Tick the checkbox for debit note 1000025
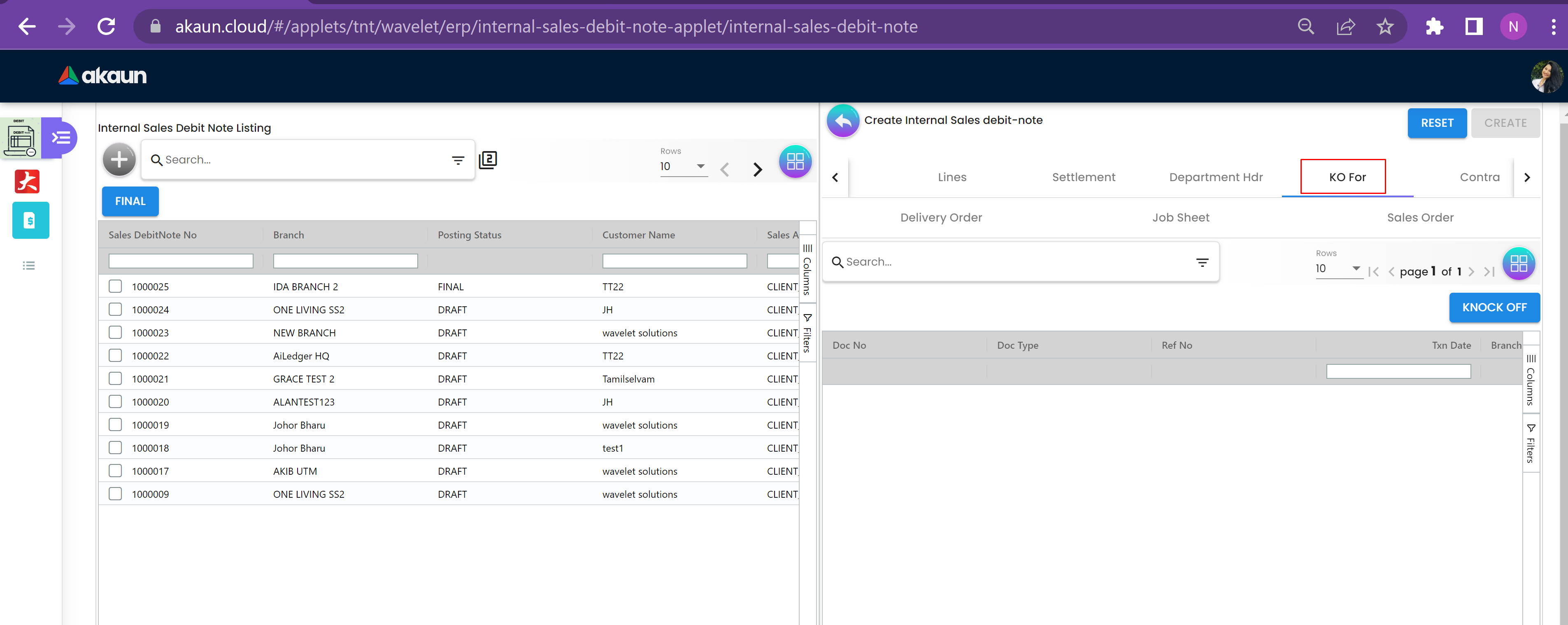The image size is (1568, 625). point(115,286)
